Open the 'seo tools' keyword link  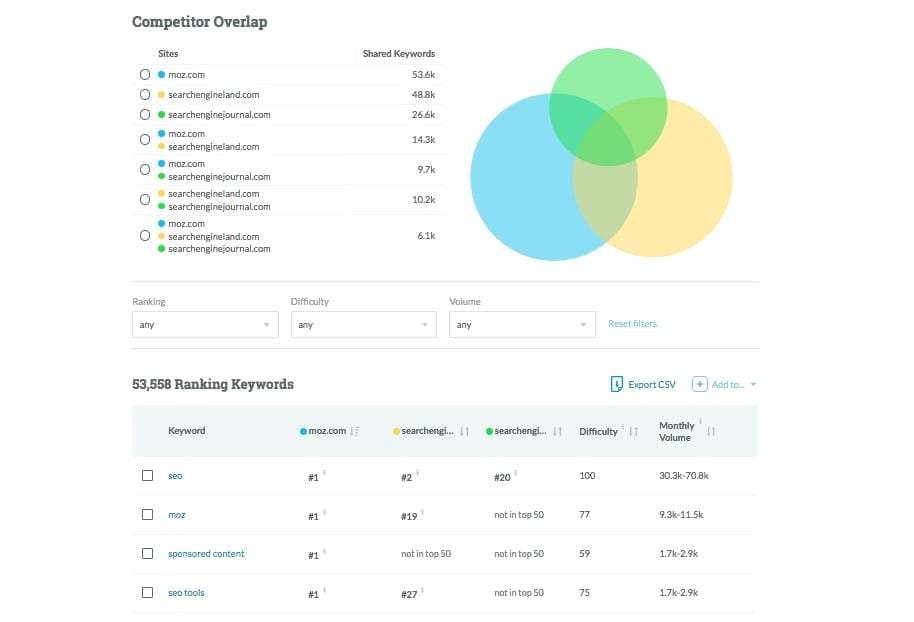point(186,593)
